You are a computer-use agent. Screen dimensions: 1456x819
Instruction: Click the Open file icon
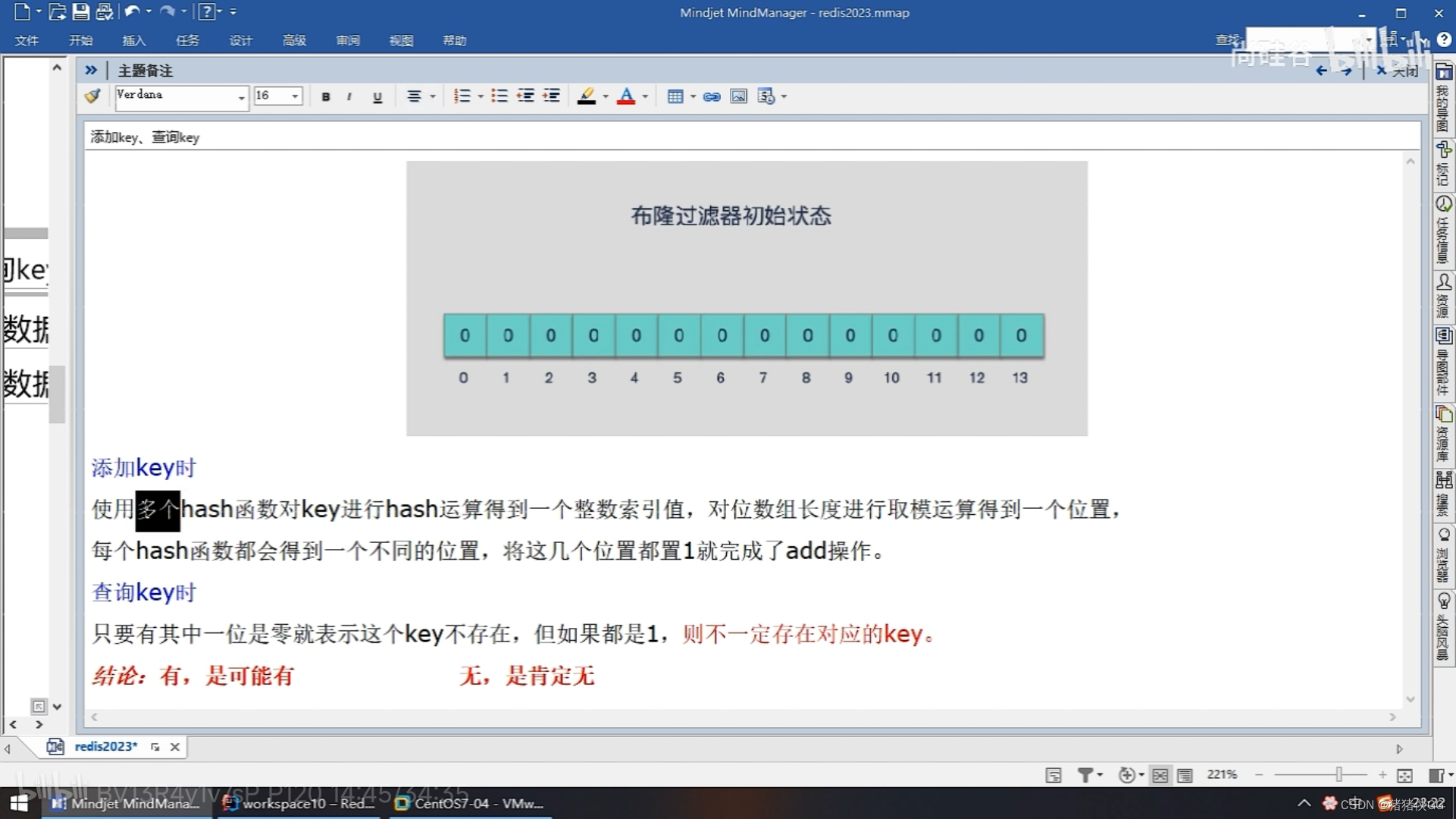tap(57, 11)
